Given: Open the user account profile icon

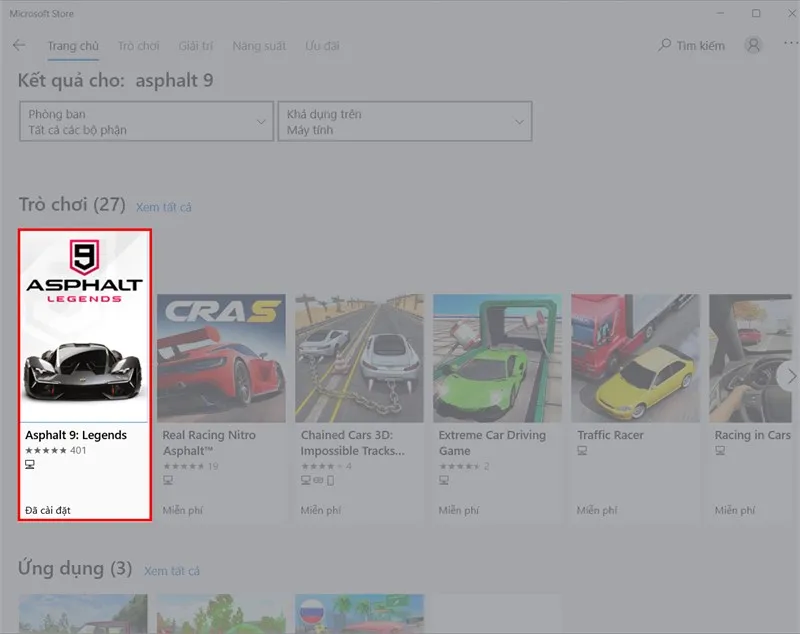Looking at the screenshot, I should 753,46.
